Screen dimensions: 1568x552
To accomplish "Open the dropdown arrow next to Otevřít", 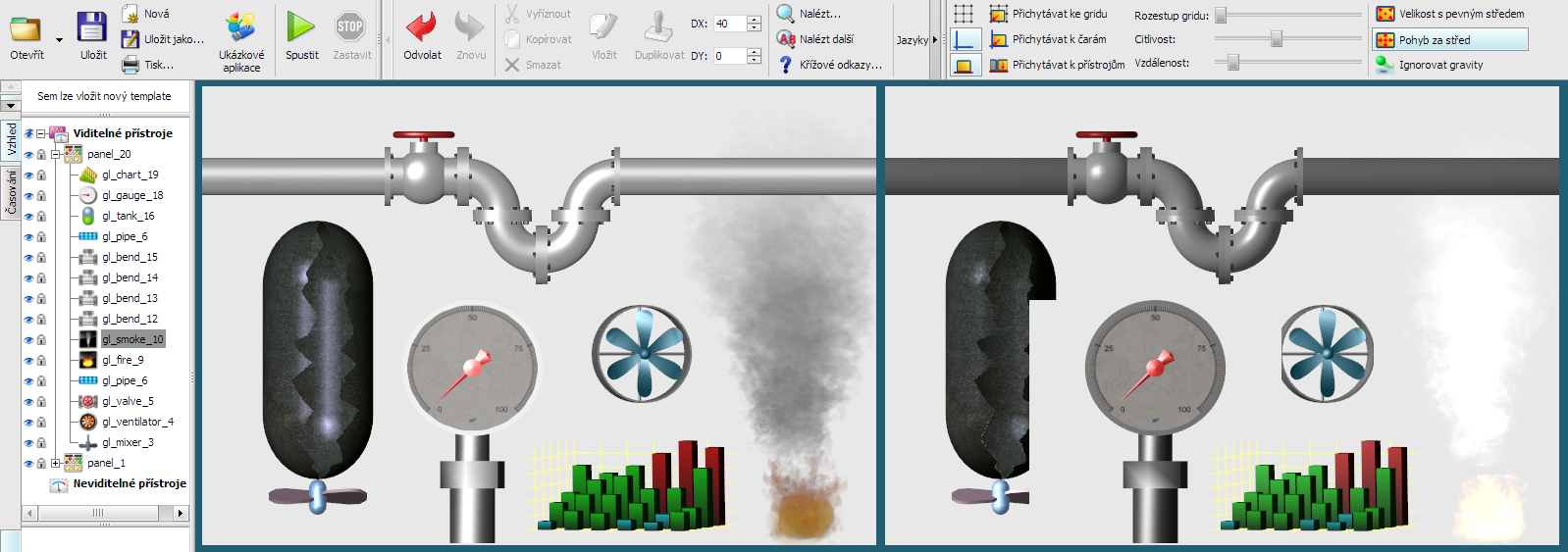I will (59, 40).
